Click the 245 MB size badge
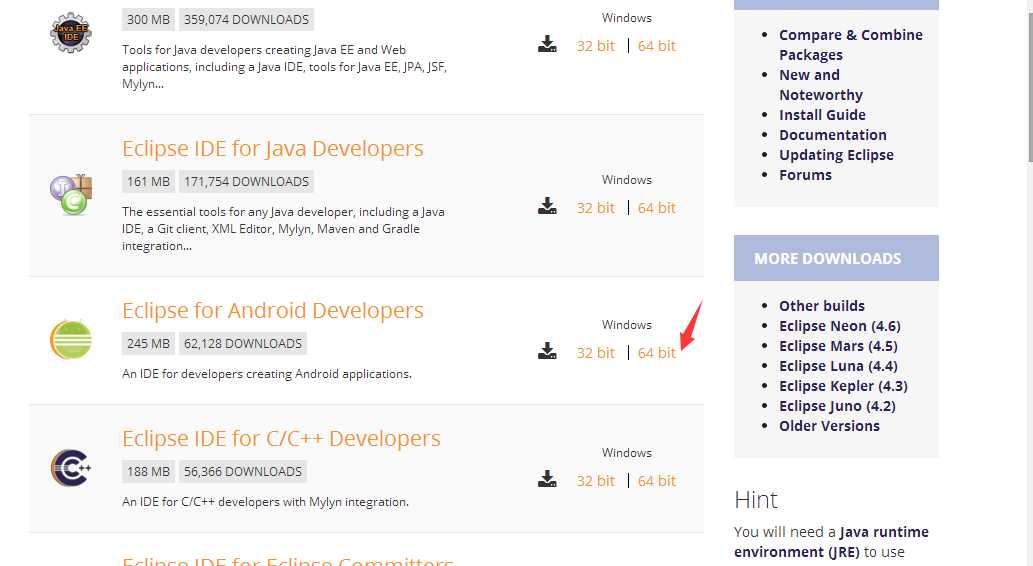This screenshot has width=1033, height=566. coord(148,343)
